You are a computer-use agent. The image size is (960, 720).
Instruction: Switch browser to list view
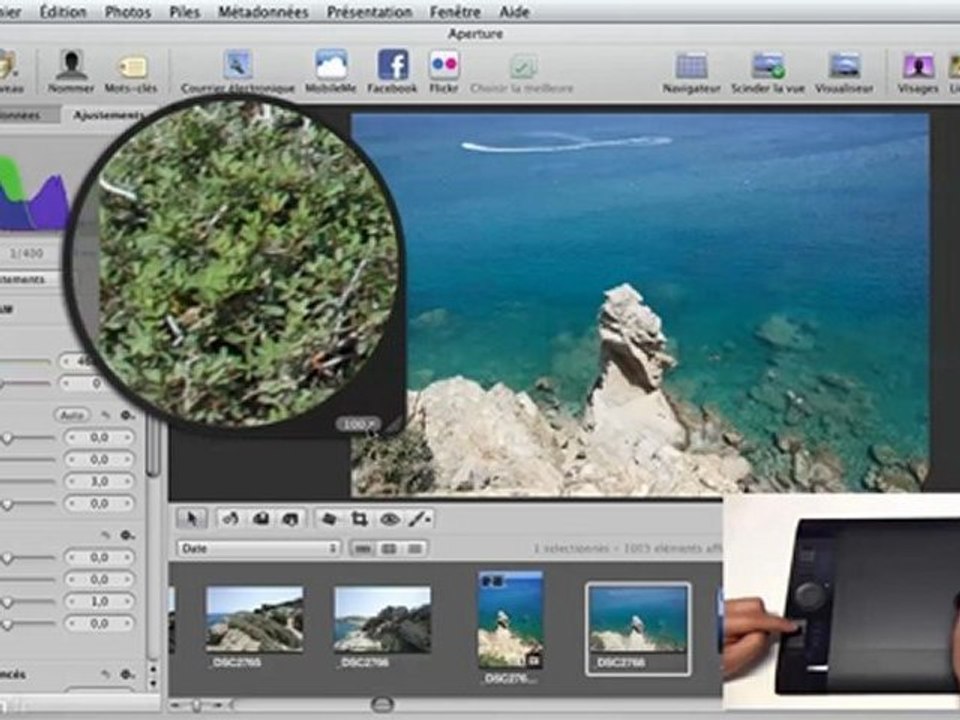(x=414, y=549)
